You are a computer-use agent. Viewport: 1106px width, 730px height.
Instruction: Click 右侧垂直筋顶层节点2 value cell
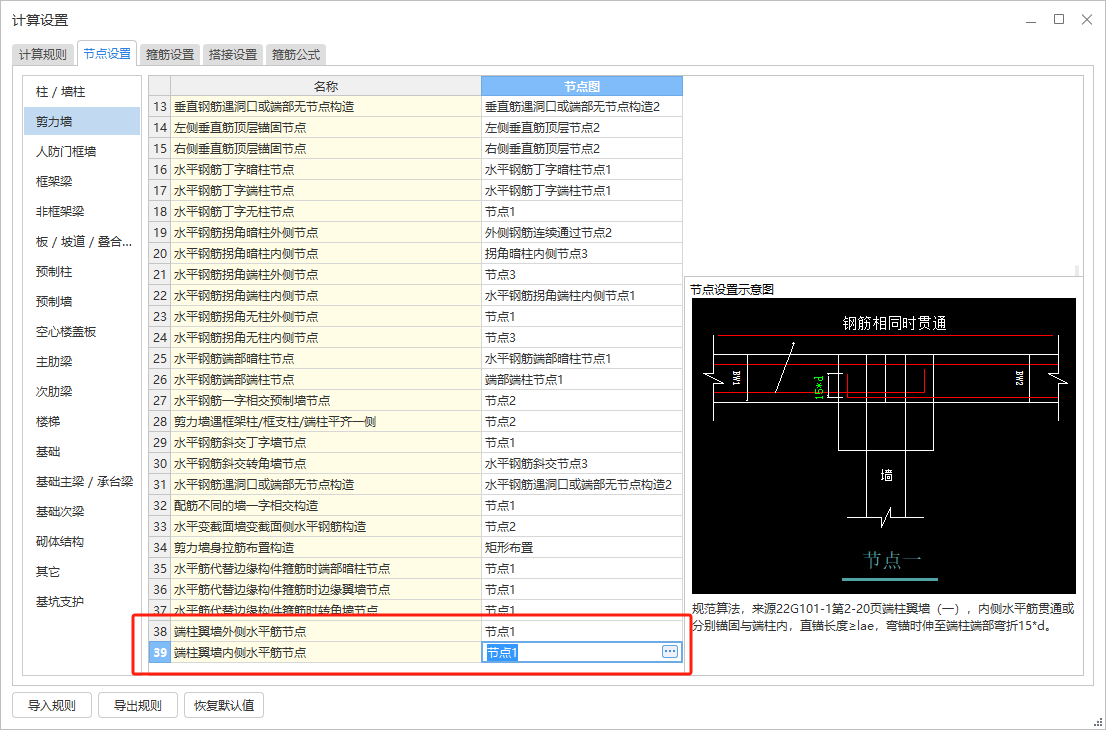582,149
